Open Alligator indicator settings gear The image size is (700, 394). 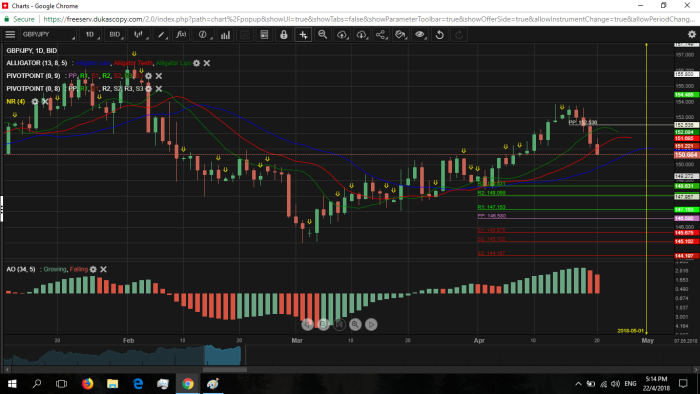tap(196, 63)
